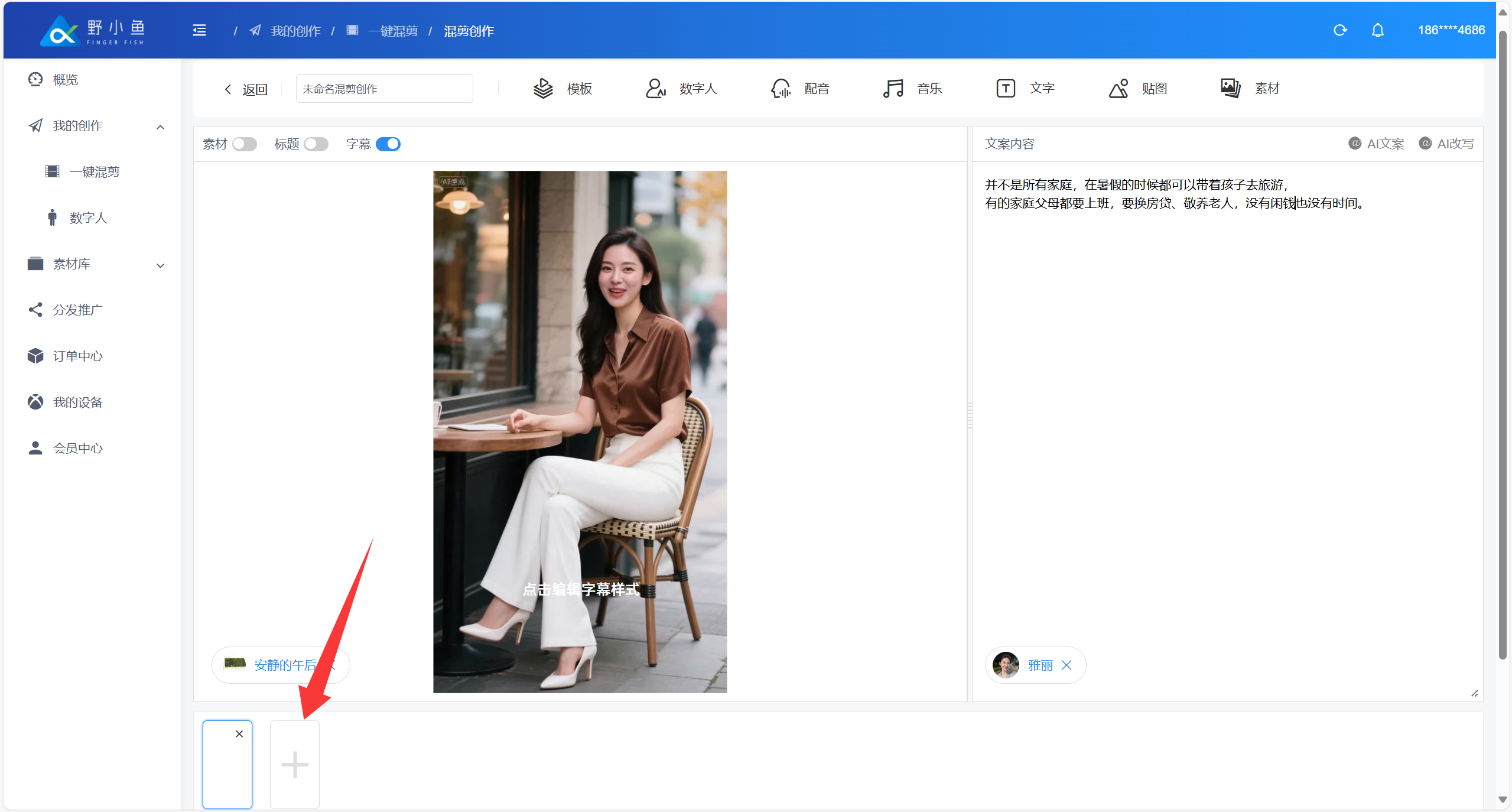This screenshot has width=1512, height=812.
Task: Open the 配音 voiceover tool
Action: point(799,89)
